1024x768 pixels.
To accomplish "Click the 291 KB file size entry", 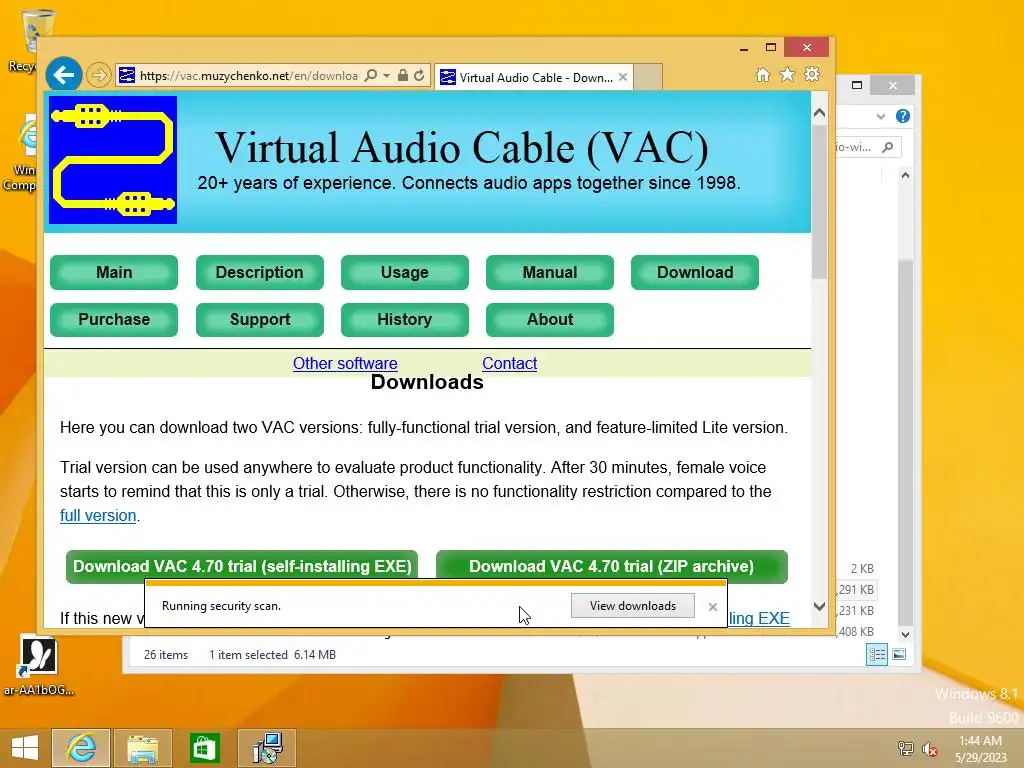I will 856,589.
